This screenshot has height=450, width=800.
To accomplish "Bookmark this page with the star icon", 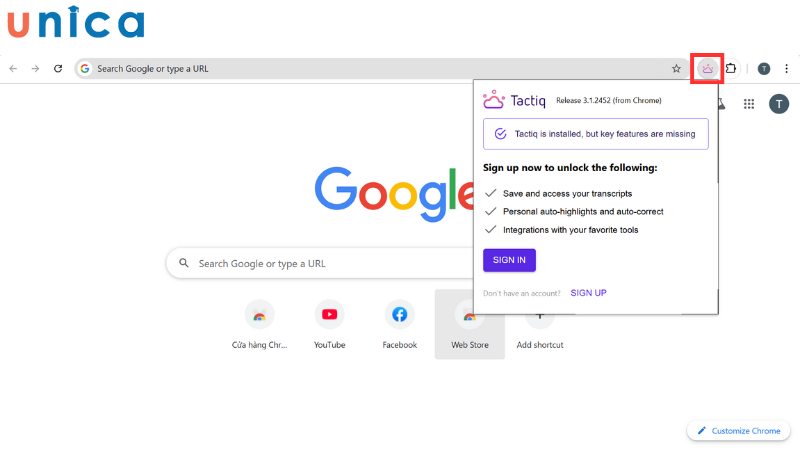I will coord(676,68).
